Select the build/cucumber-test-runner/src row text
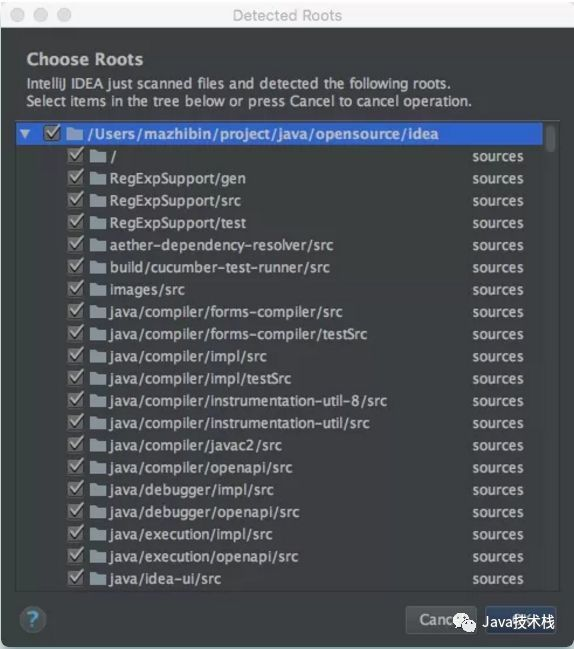Image resolution: width=574 pixels, height=649 pixels. [220, 268]
